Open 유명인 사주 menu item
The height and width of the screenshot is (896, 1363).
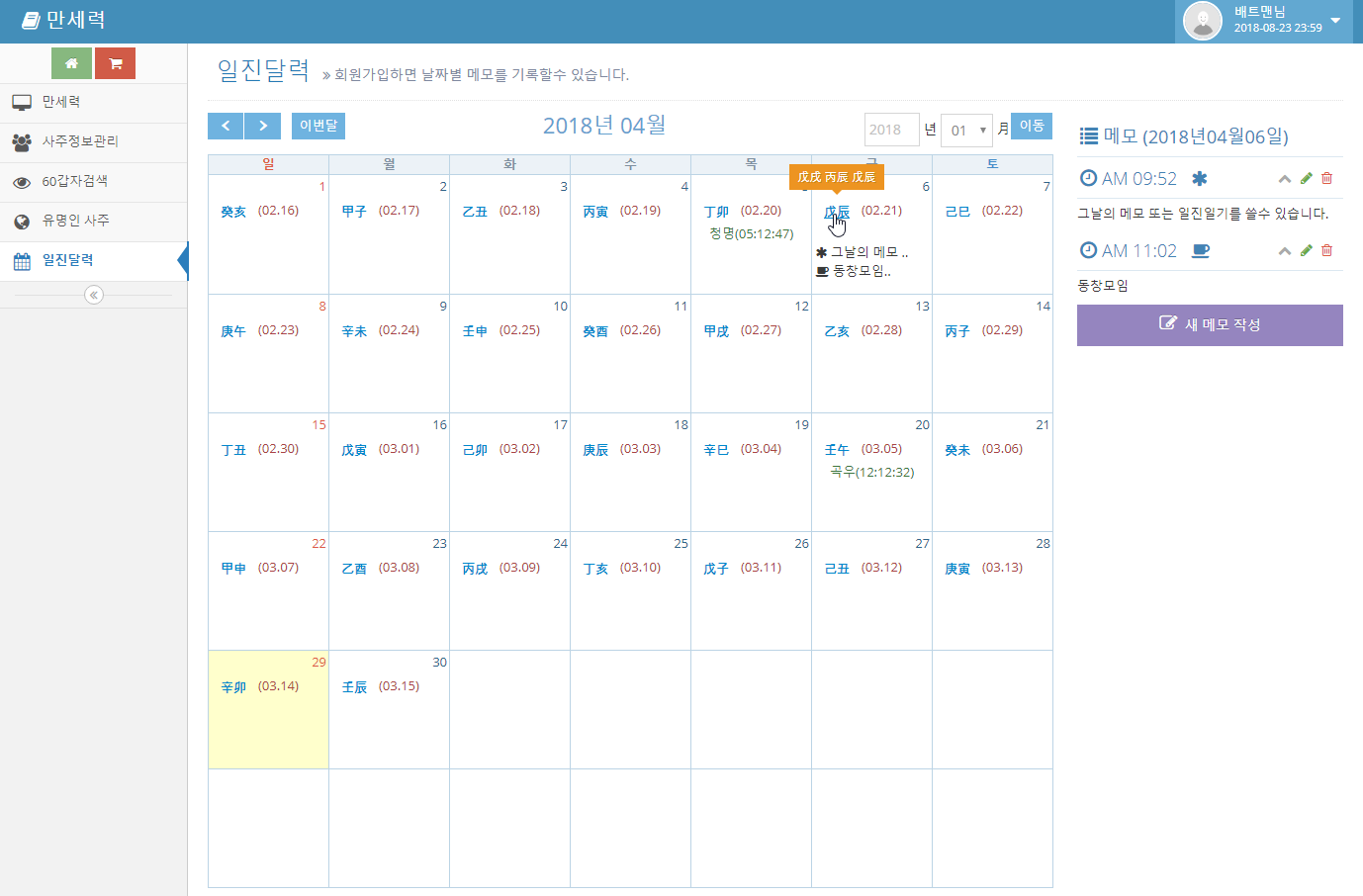coord(94,222)
